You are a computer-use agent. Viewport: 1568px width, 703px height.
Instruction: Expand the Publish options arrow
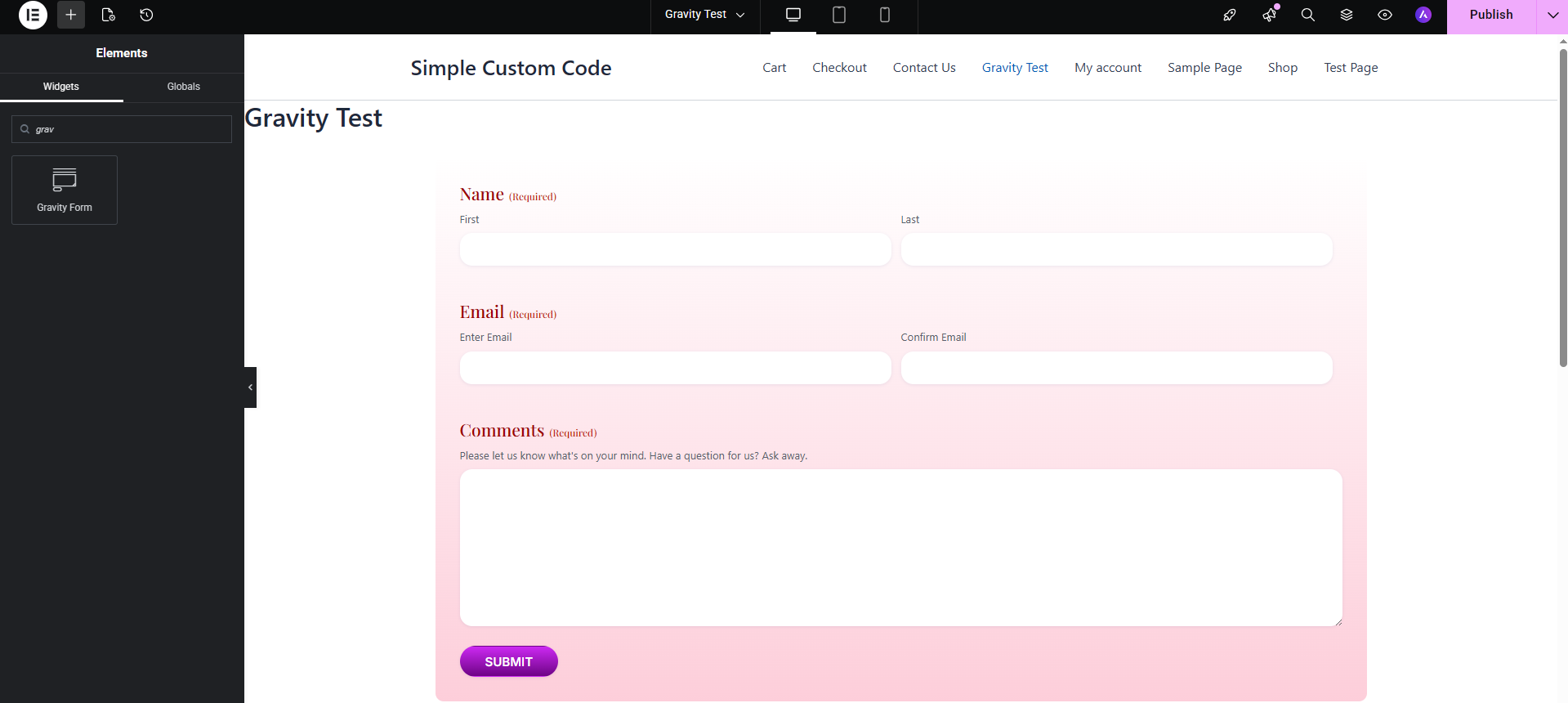(x=1552, y=15)
